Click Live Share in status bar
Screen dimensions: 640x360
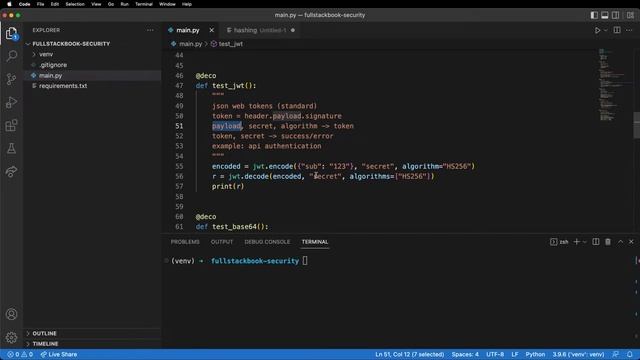click(59, 354)
